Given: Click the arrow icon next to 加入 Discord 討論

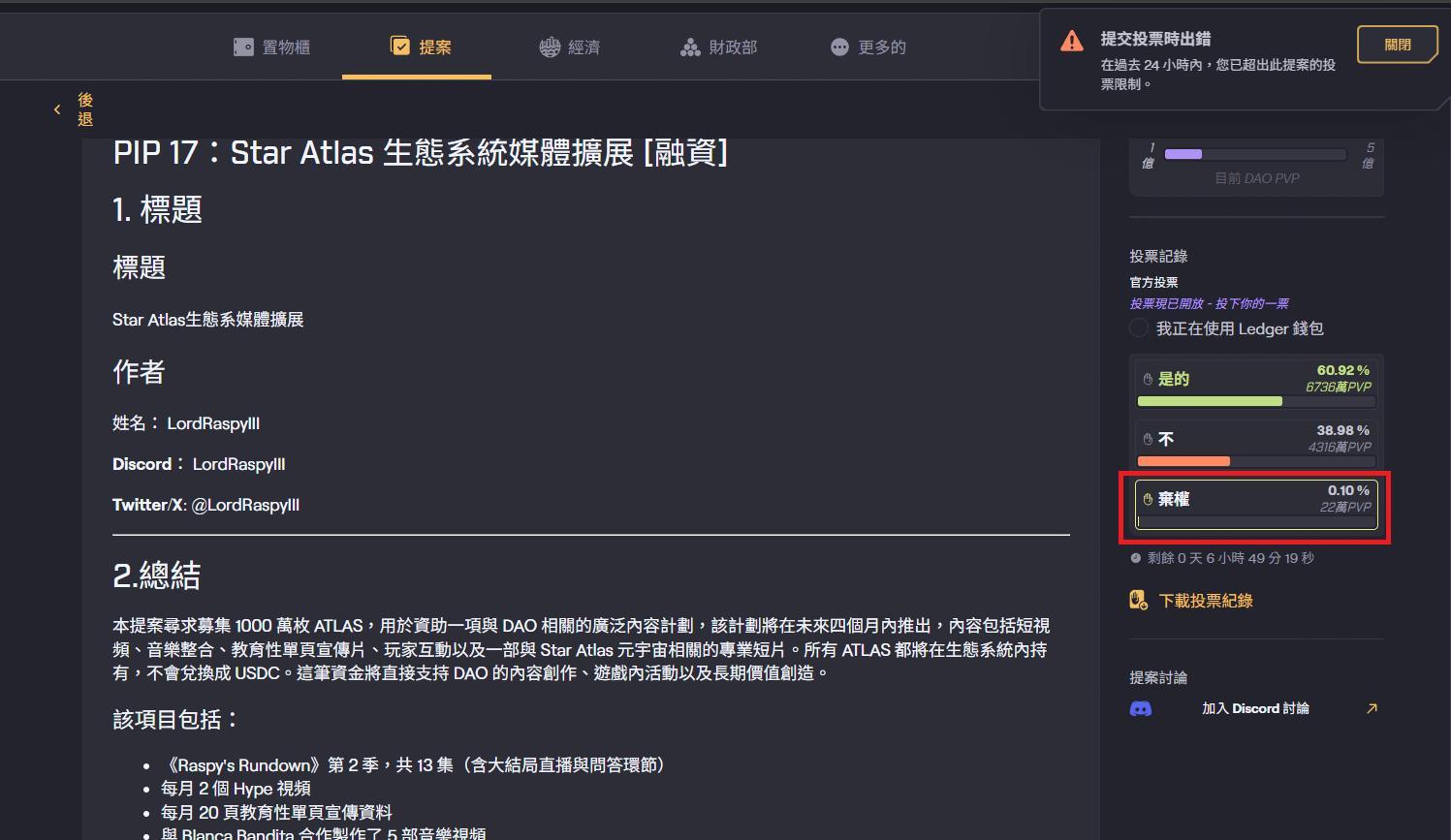Looking at the screenshot, I should [1372, 708].
